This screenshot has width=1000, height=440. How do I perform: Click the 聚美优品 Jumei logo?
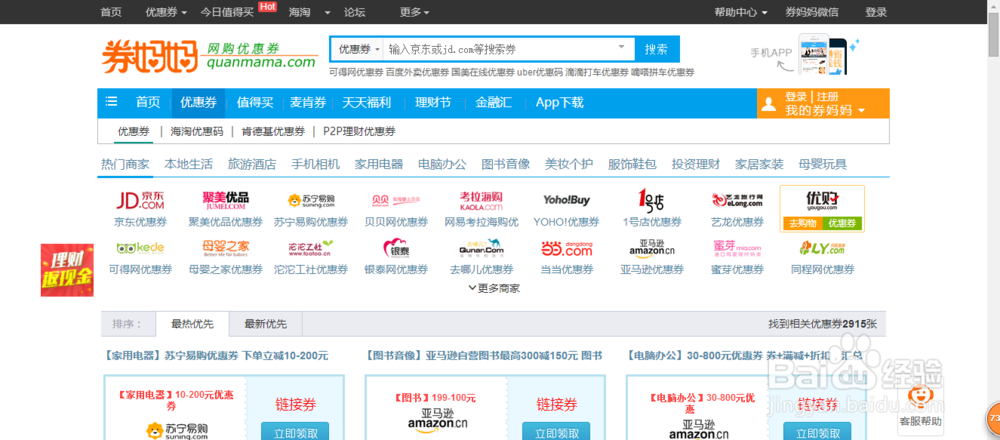pos(225,200)
